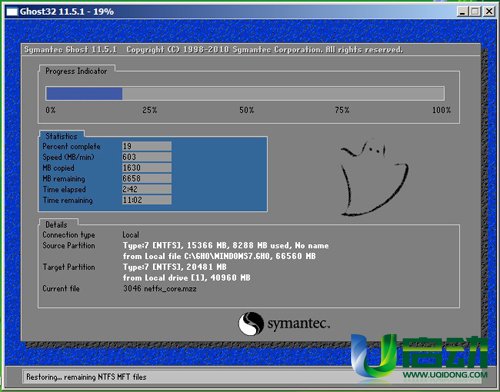Click current file '3046 netfx_core.mzz'

160,289
